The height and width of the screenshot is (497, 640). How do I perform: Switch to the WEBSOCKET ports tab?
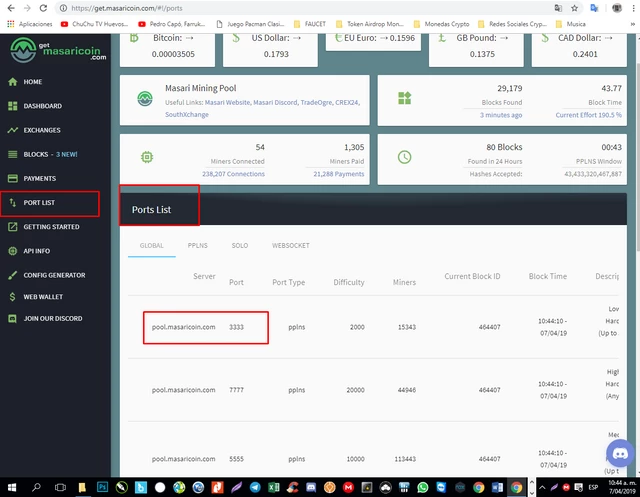coord(291,245)
